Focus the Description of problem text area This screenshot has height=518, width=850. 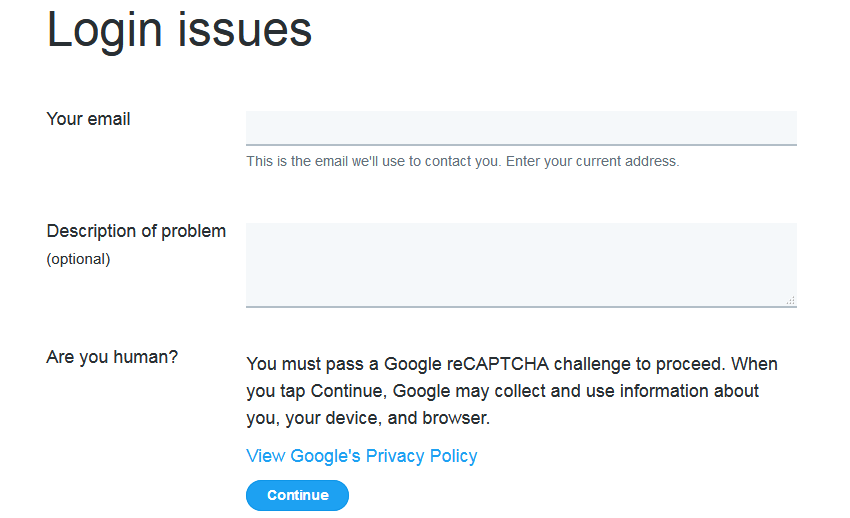pos(521,265)
